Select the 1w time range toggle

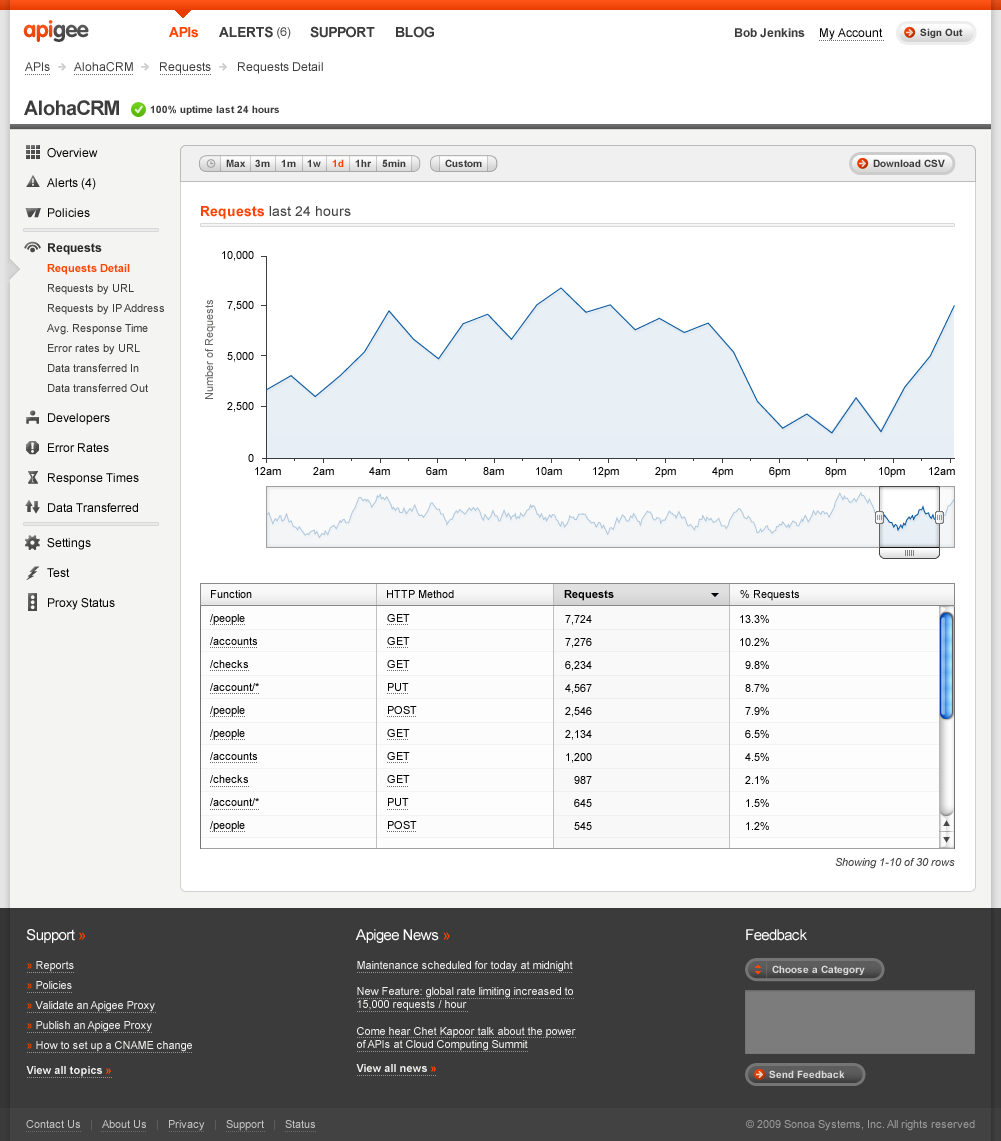coord(314,164)
